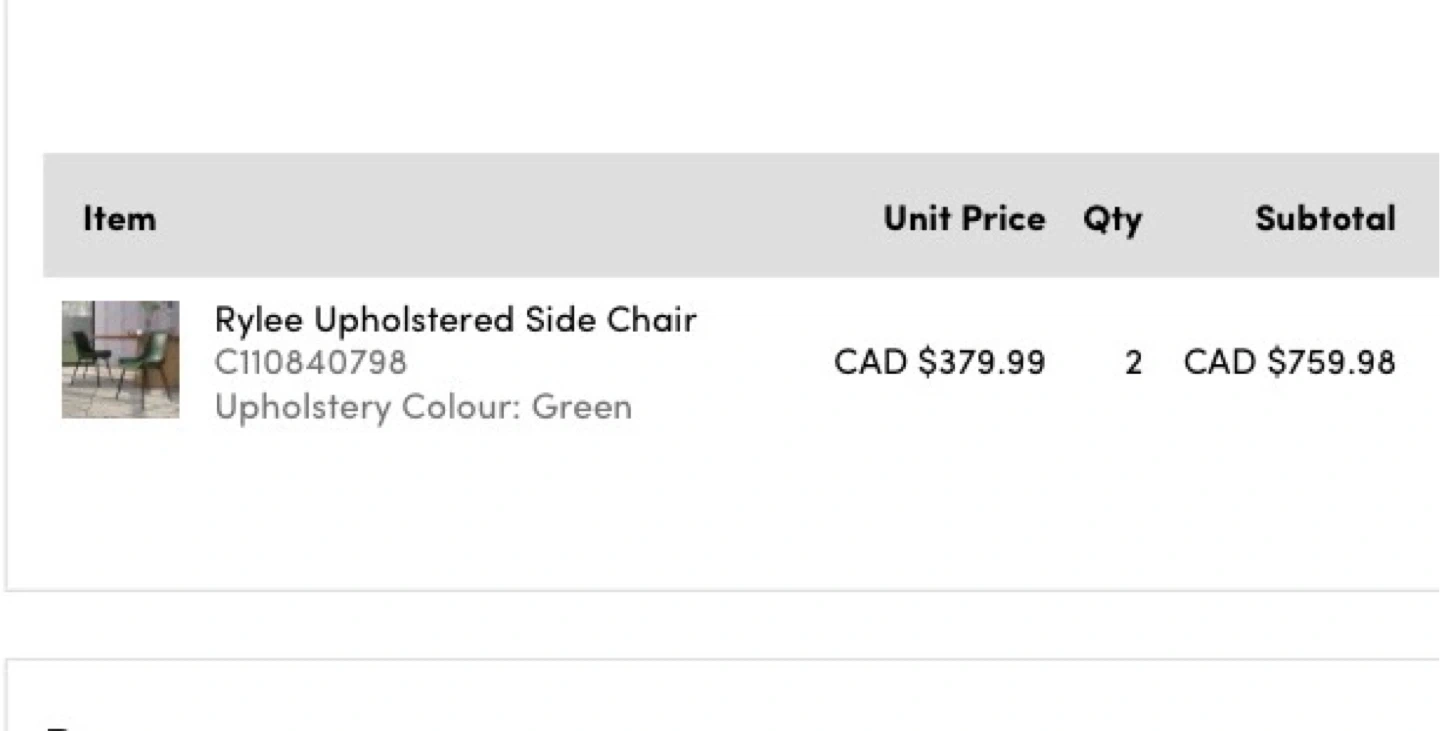This screenshot has height=731, width=1440.
Task: Click blank area above the grey table header
Action: pos(700,80)
